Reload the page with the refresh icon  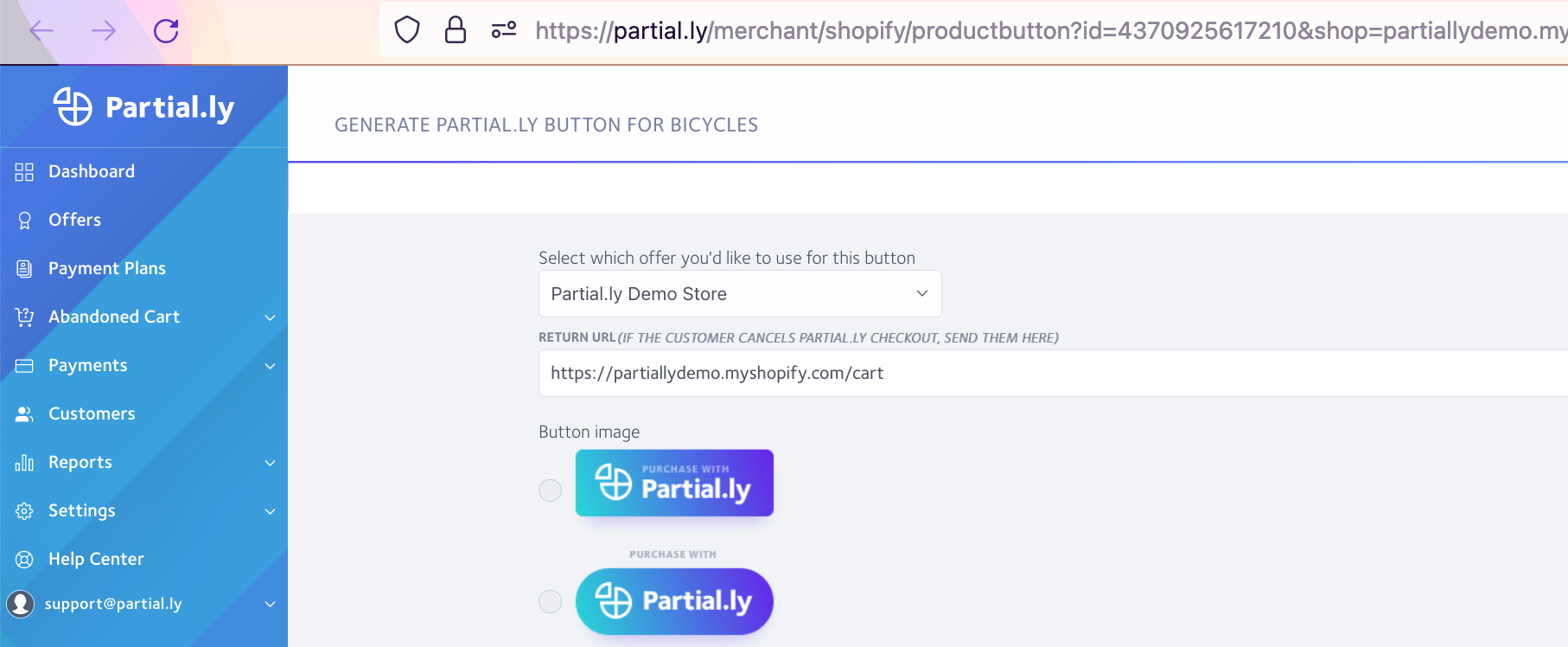coord(166,31)
